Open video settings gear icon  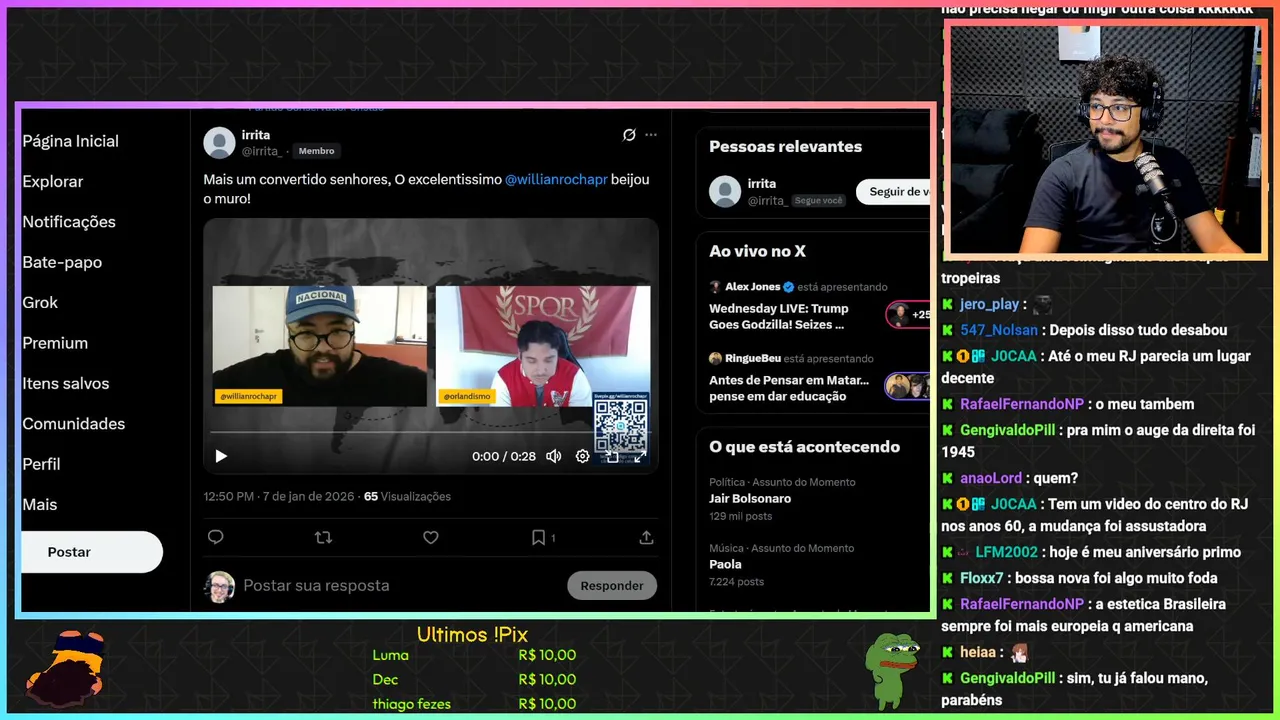click(582, 456)
